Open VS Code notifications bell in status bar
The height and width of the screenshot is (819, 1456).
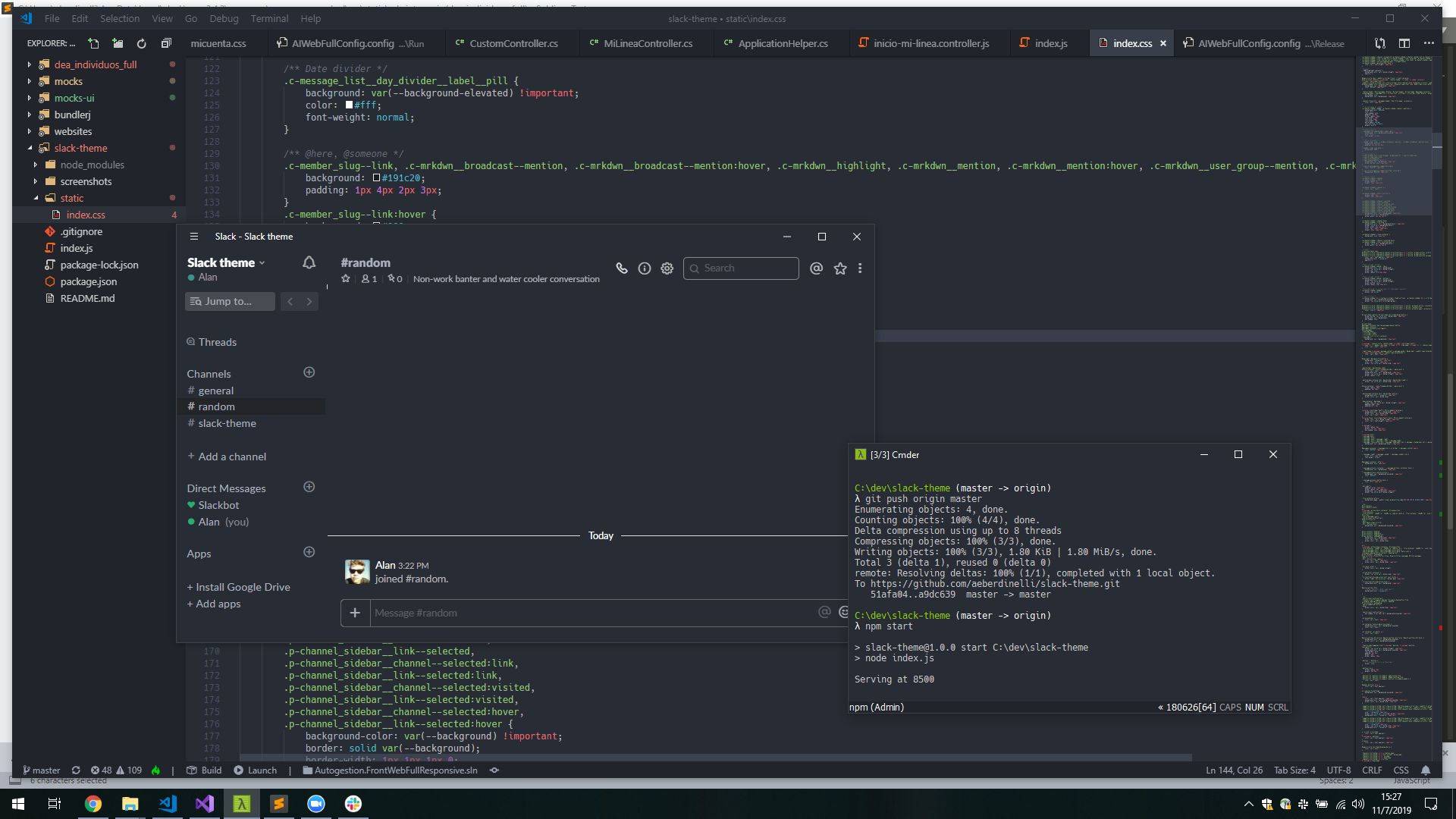point(1426,770)
